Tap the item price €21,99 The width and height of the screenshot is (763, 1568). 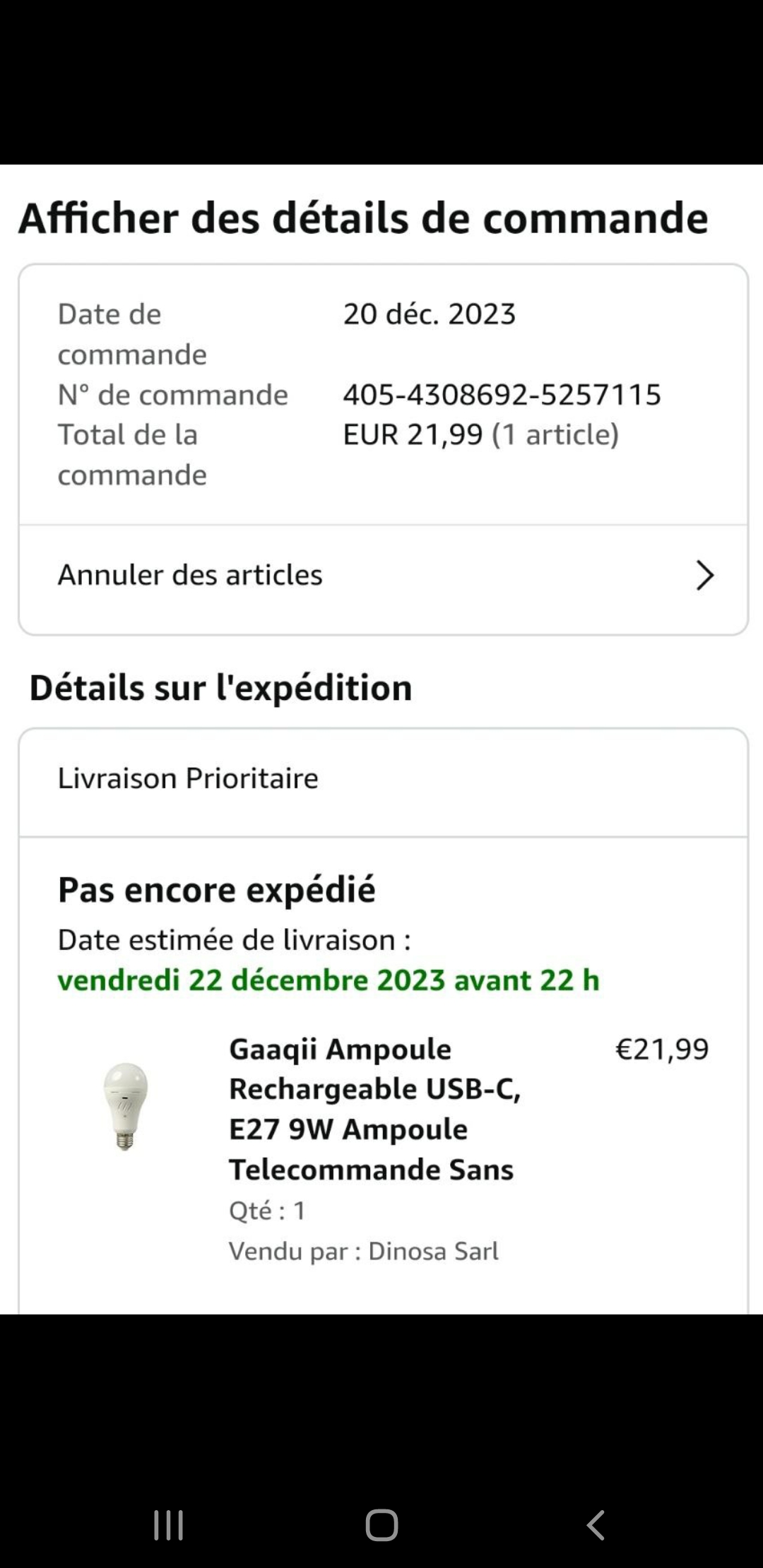[662, 1050]
